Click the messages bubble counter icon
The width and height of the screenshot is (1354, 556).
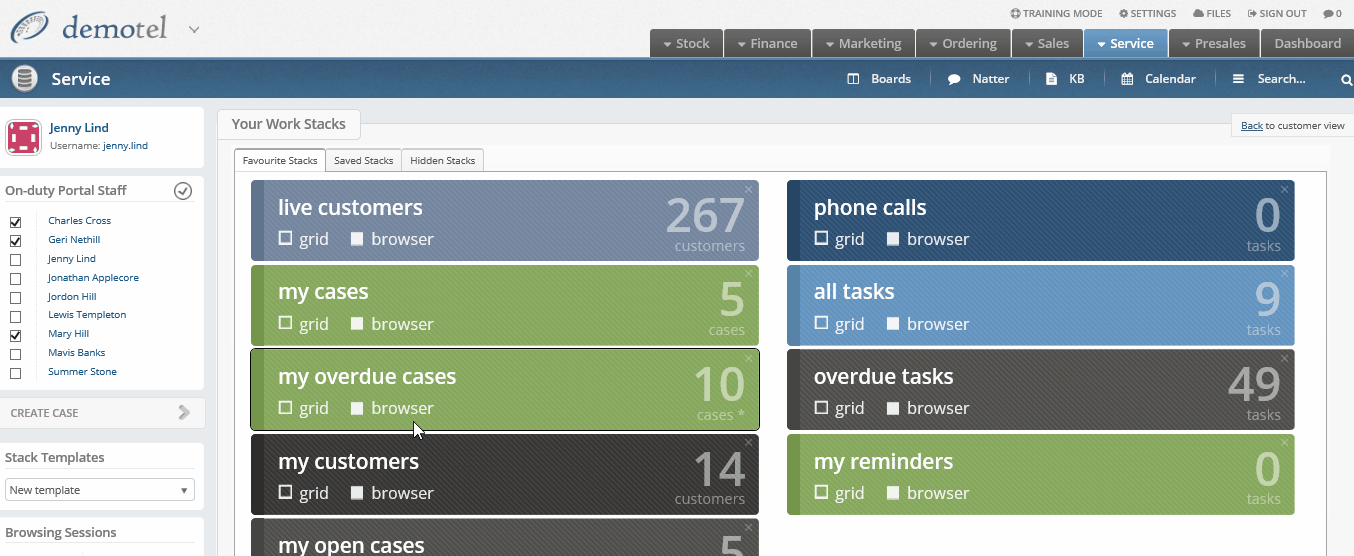[1328, 14]
